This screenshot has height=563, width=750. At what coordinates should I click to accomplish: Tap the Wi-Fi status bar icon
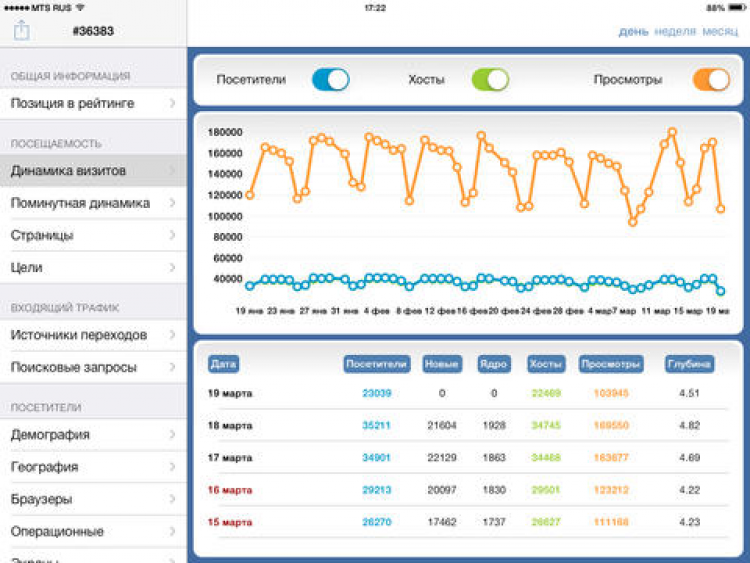click(80, 8)
